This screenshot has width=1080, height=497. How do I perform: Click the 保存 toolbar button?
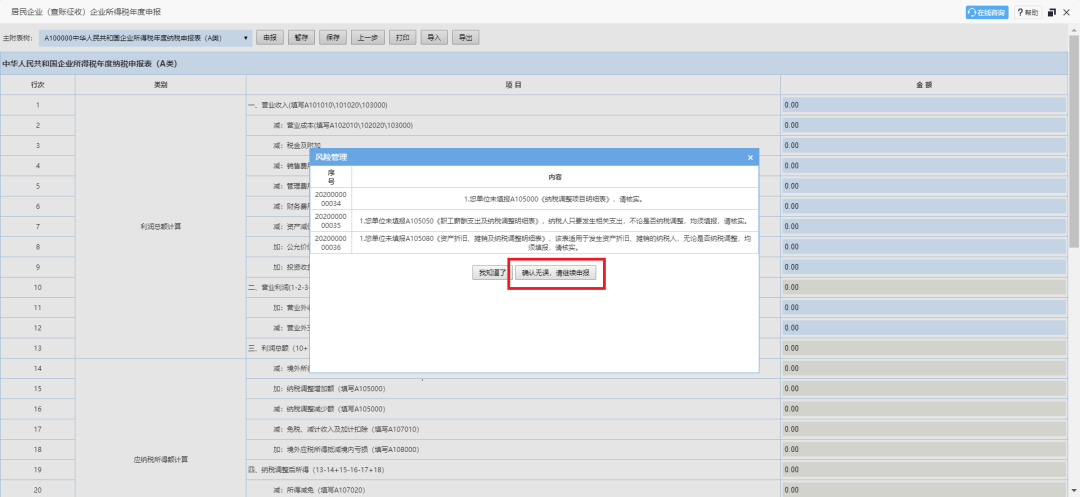[x=332, y=39]
